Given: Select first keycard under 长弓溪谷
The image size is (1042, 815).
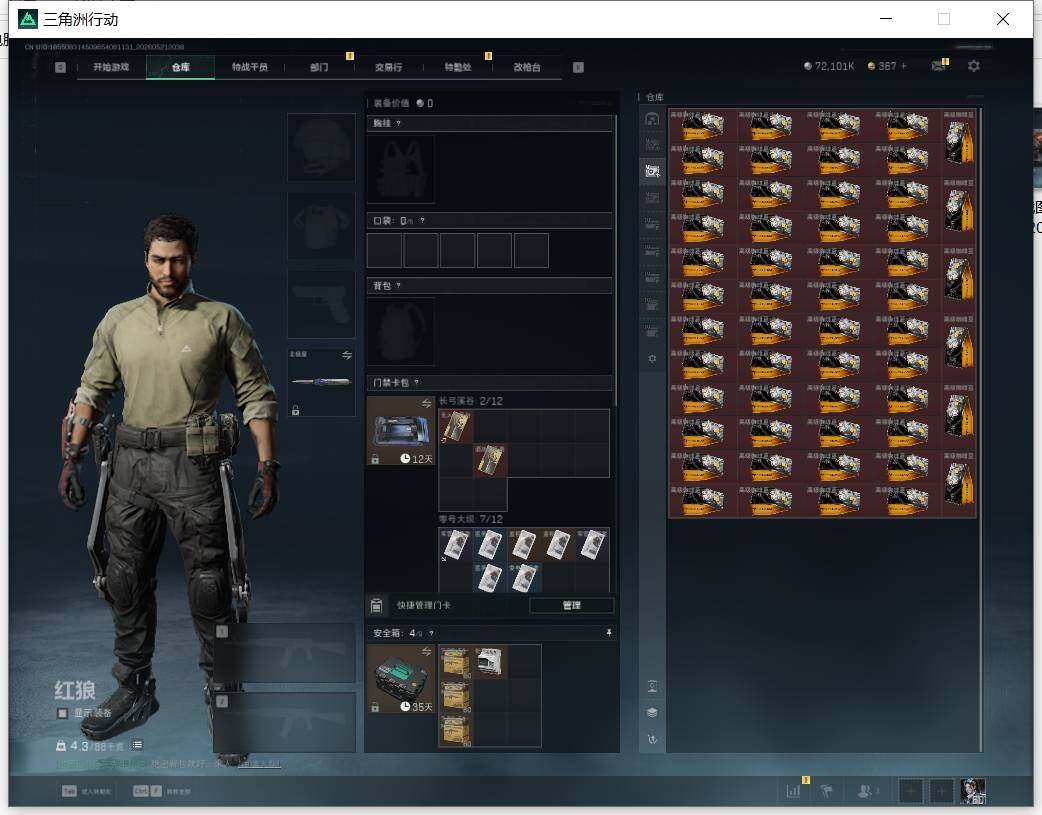Looking at the screenshot, I should (x=456, y=426).
